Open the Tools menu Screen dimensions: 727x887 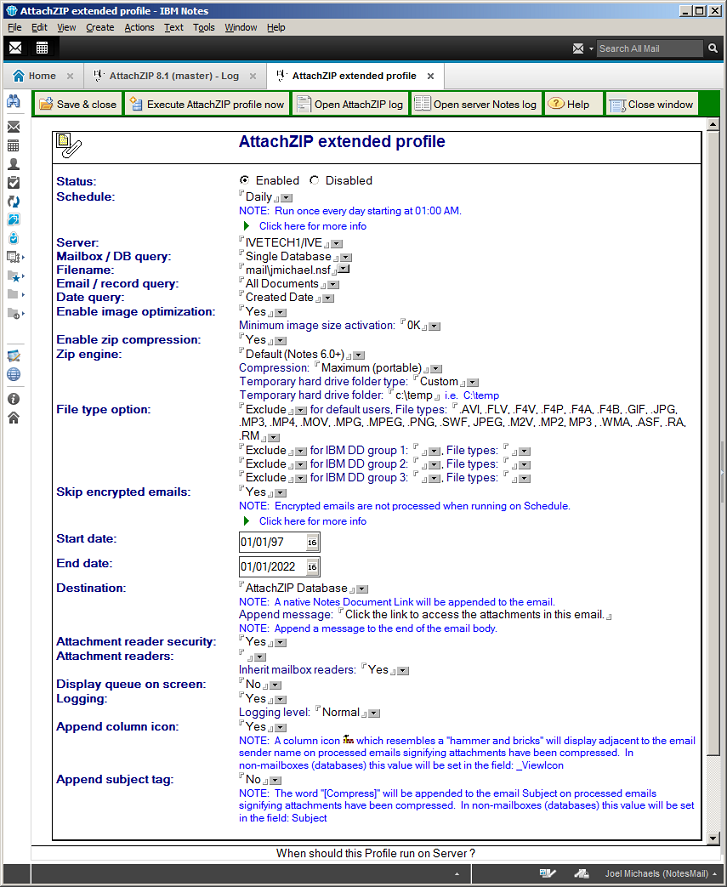pos(204,27)
